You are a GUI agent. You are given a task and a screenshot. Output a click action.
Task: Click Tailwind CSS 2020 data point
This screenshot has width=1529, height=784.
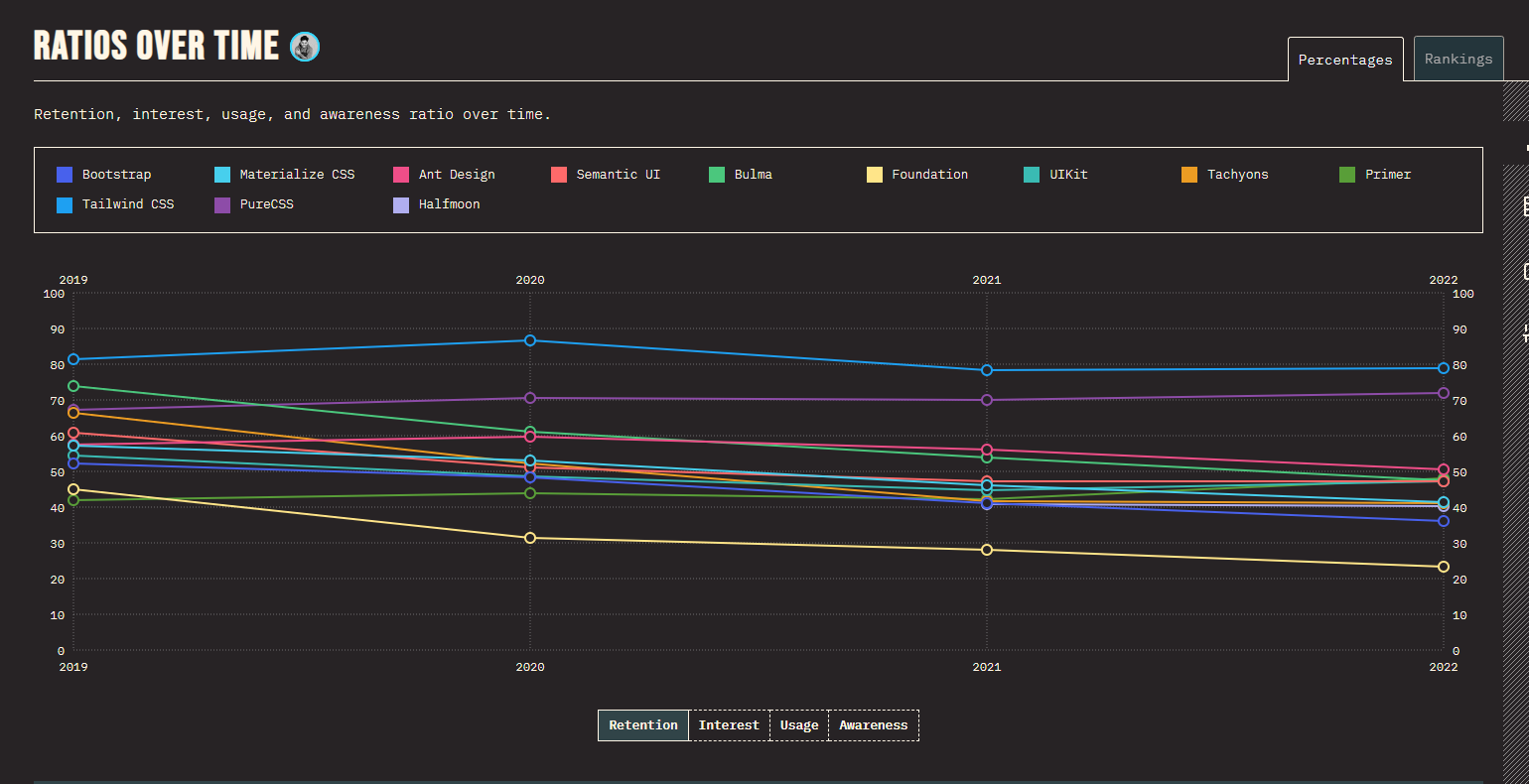click(530, 340)
